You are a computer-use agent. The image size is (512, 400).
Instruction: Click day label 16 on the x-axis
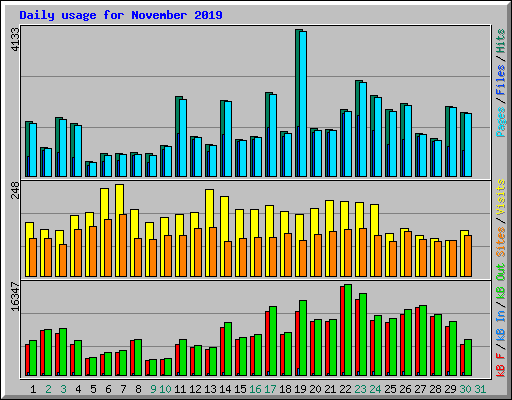click(x=255, y=389)
